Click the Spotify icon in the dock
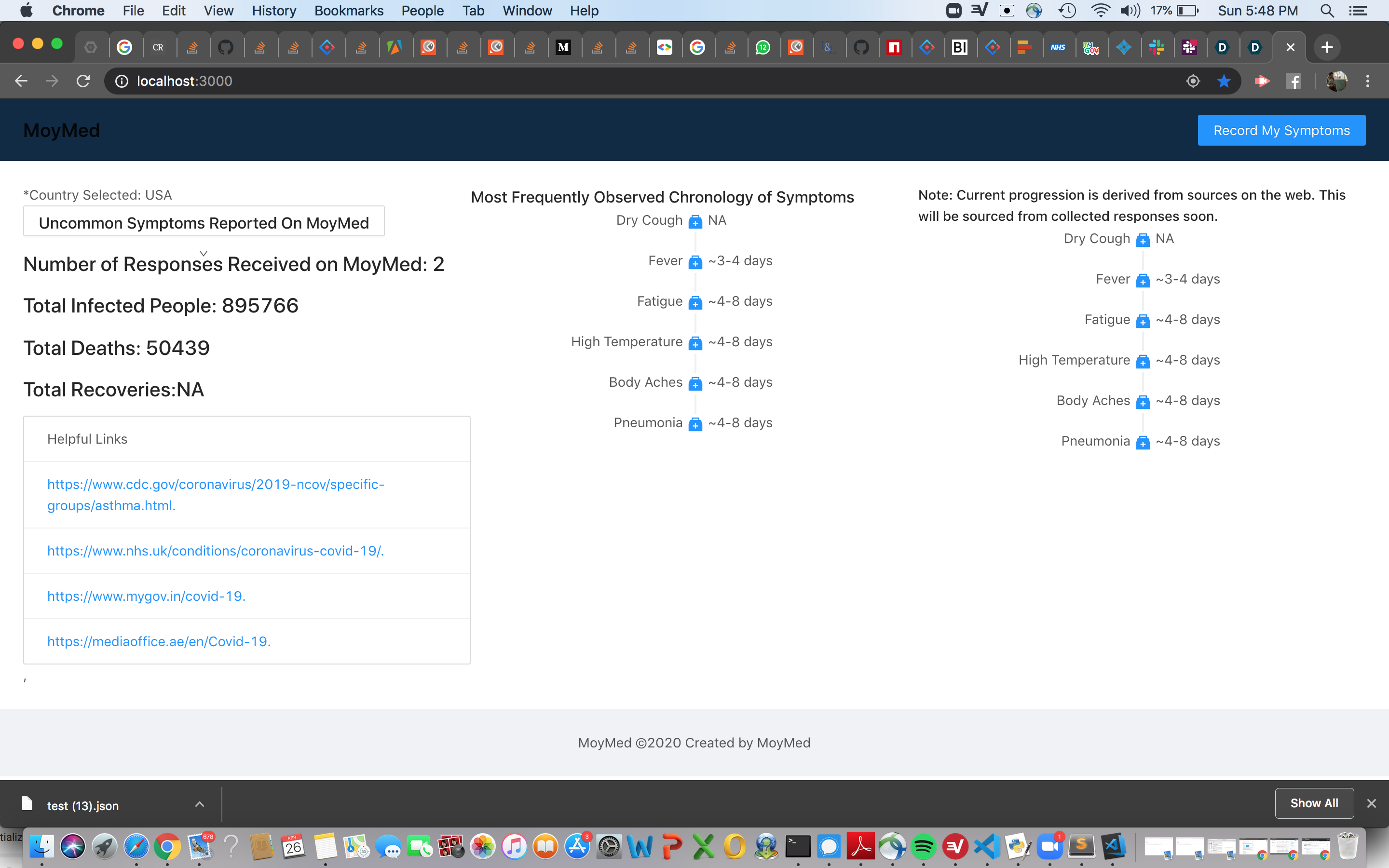Viewport: 1389px width, 868px height. click(924, 846)
